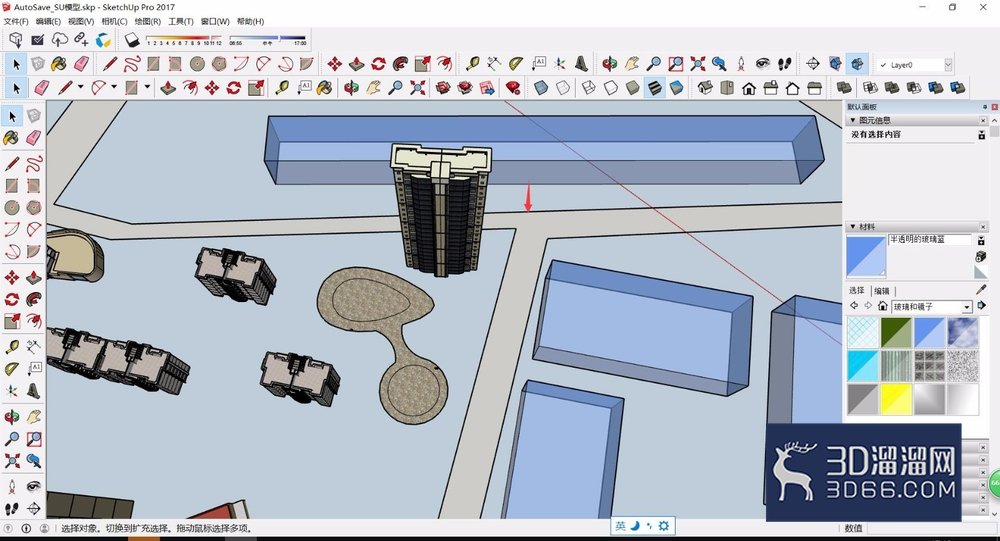Screen dimensions: 1000x541
Task: Open the Trimble Connect icon
Action: pos(103,40)
